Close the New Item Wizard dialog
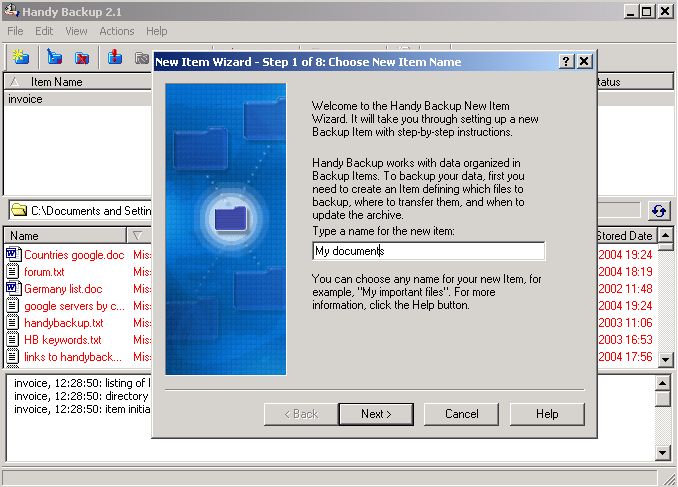This screenshot has height=487, width=678. 584,61
